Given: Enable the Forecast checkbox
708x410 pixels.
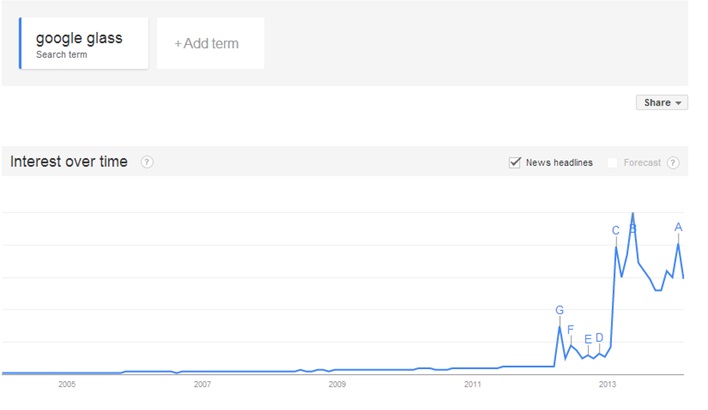Looking at the screenshot, I should tap(612, 163).
